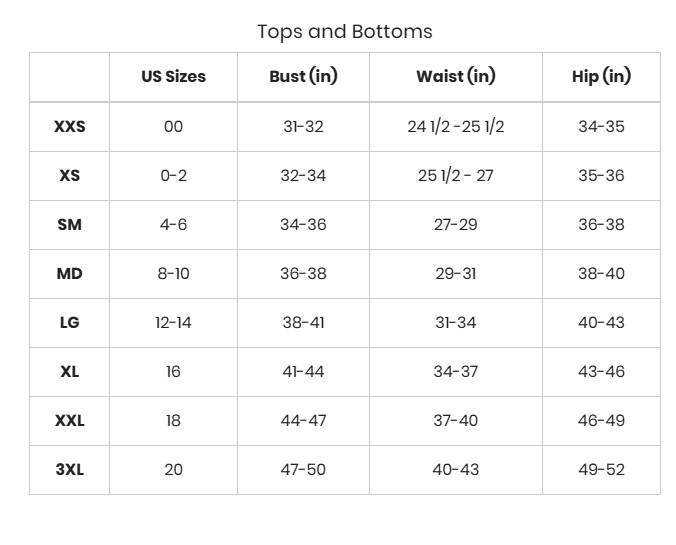
Task: Click the 12-14 US sizes cell
Action: (x=173, y=323)
